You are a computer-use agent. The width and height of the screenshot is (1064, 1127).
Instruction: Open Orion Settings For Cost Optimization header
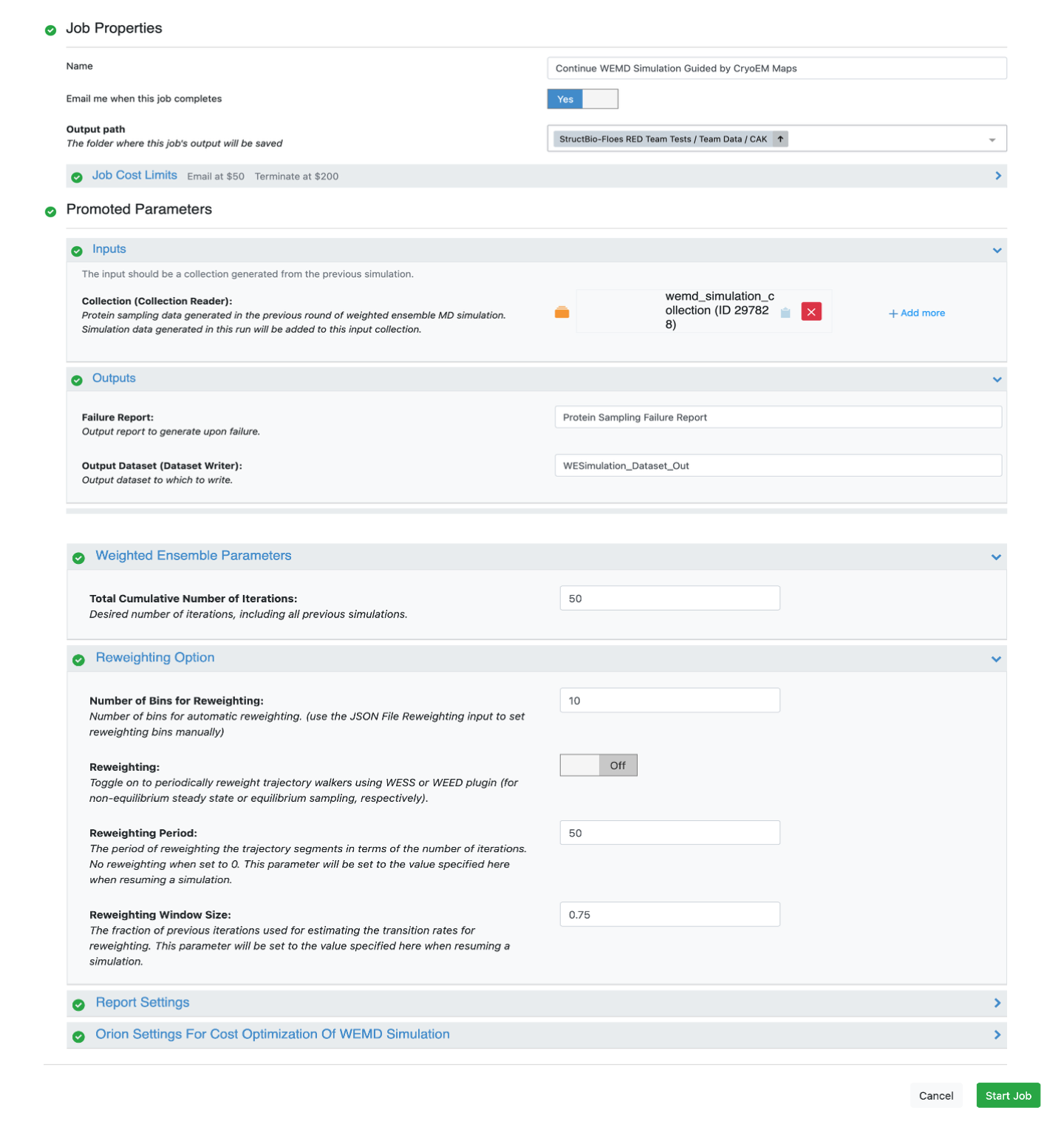(x=272, y=1035)
